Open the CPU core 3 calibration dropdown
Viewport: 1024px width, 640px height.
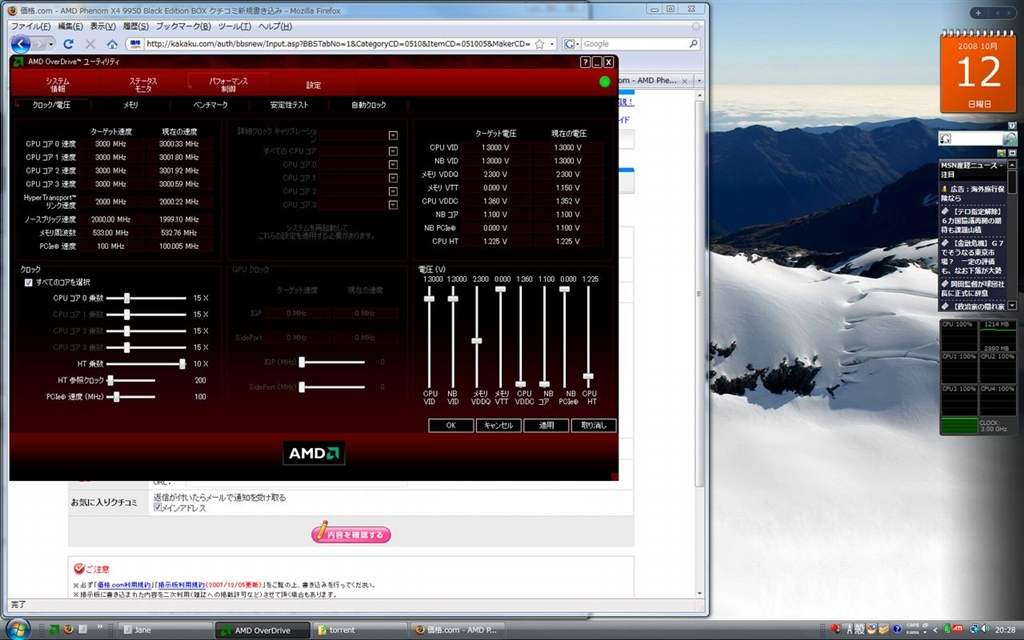point(393,205)
